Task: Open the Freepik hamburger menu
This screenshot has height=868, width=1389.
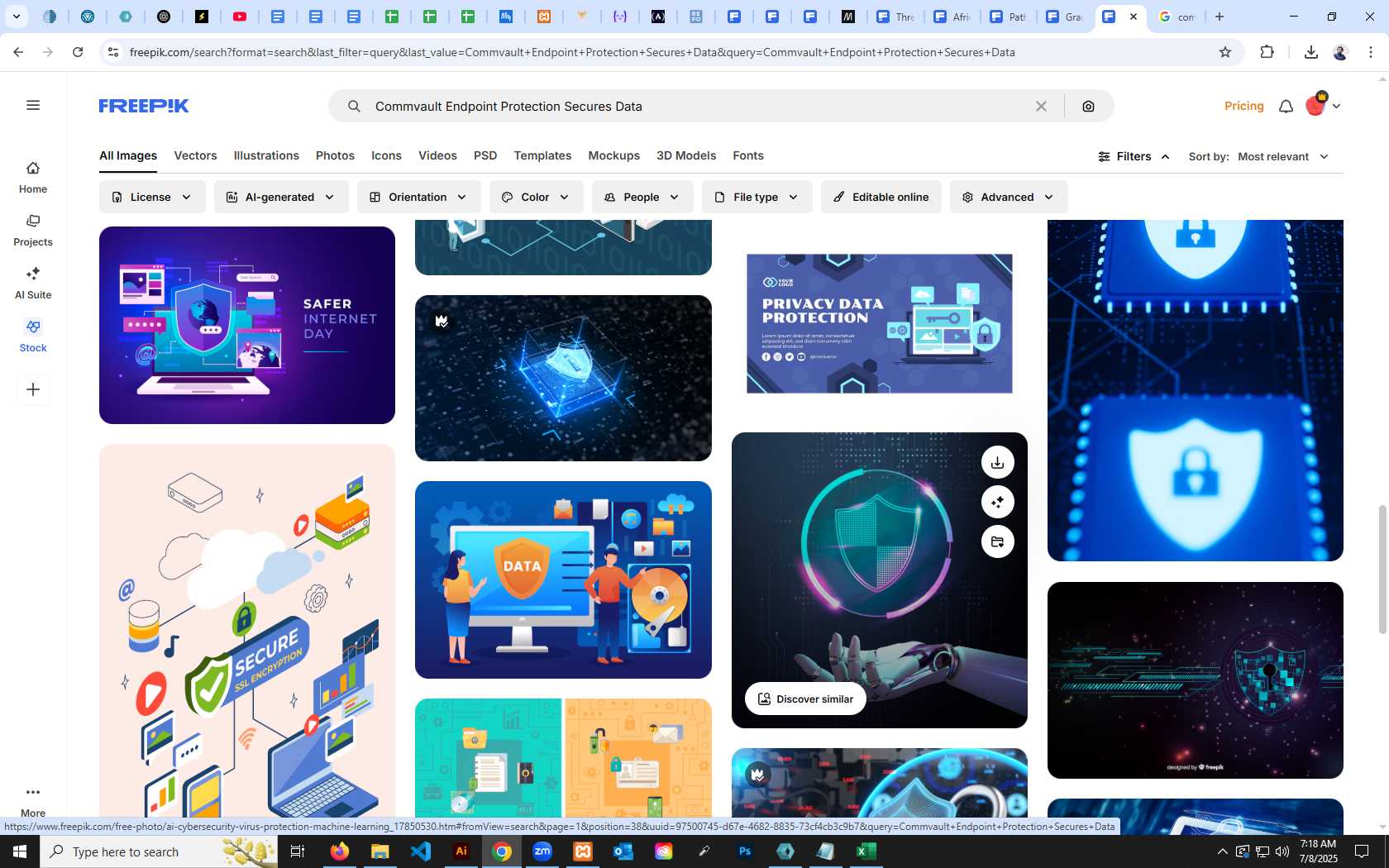Action: point(33,105)
